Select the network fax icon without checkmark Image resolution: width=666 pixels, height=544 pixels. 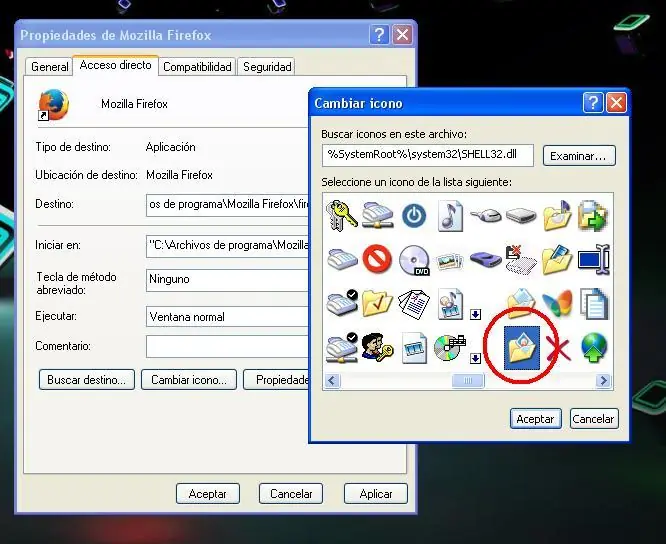pyautogui.click(x=378, y=215)
